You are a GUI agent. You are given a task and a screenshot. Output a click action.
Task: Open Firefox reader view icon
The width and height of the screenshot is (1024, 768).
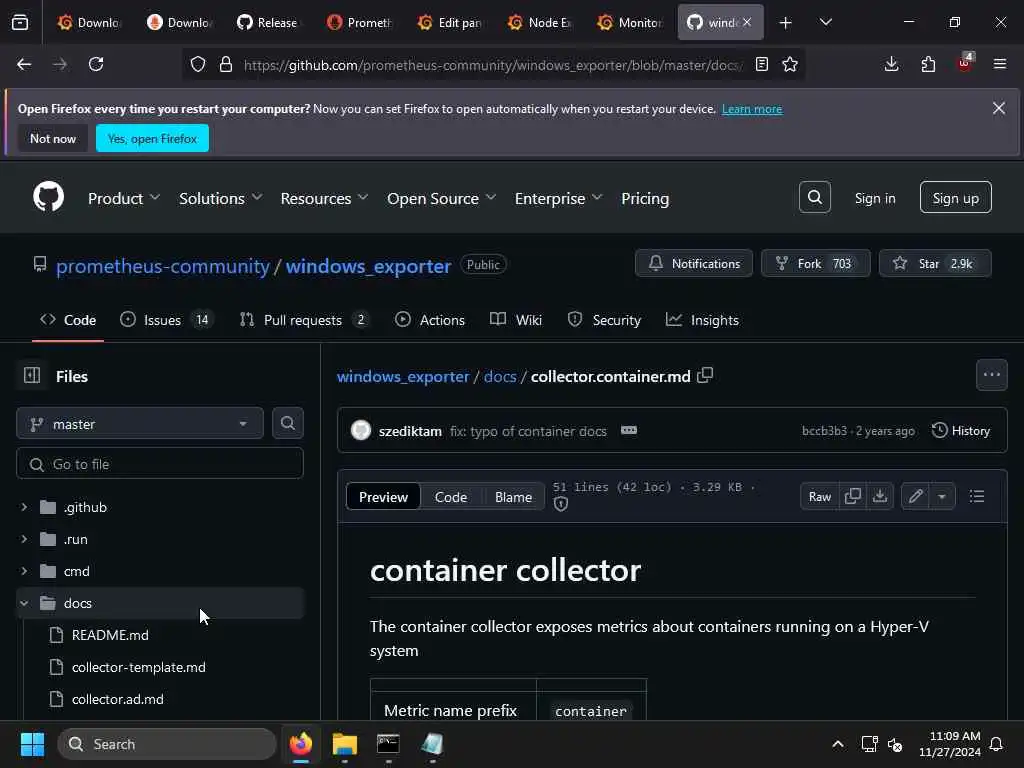[761, 64]
